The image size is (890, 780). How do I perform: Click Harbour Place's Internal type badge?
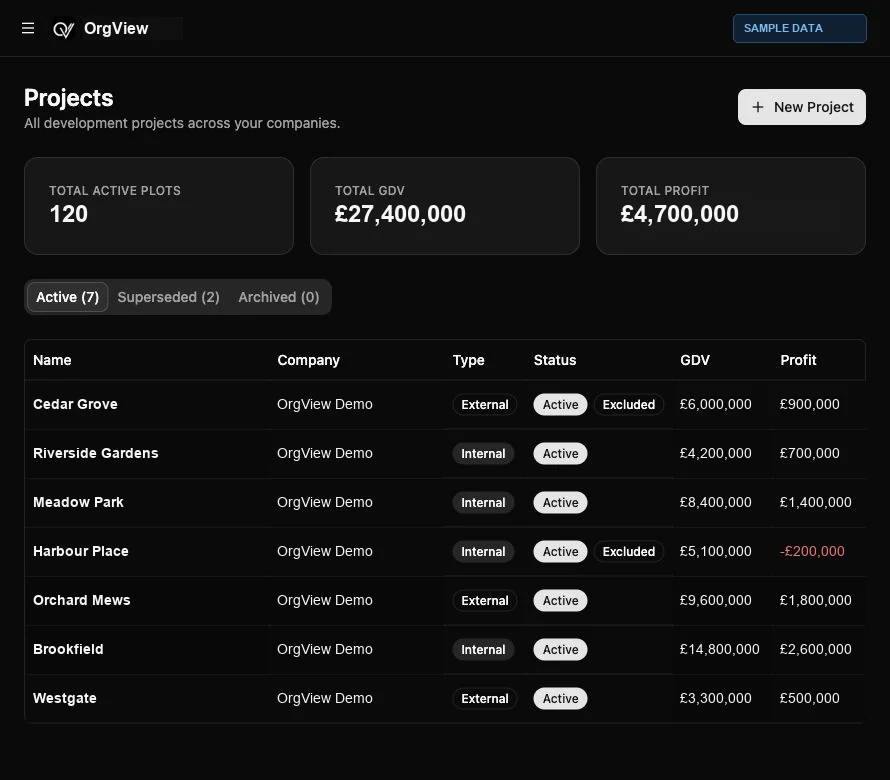pos(483,551)
